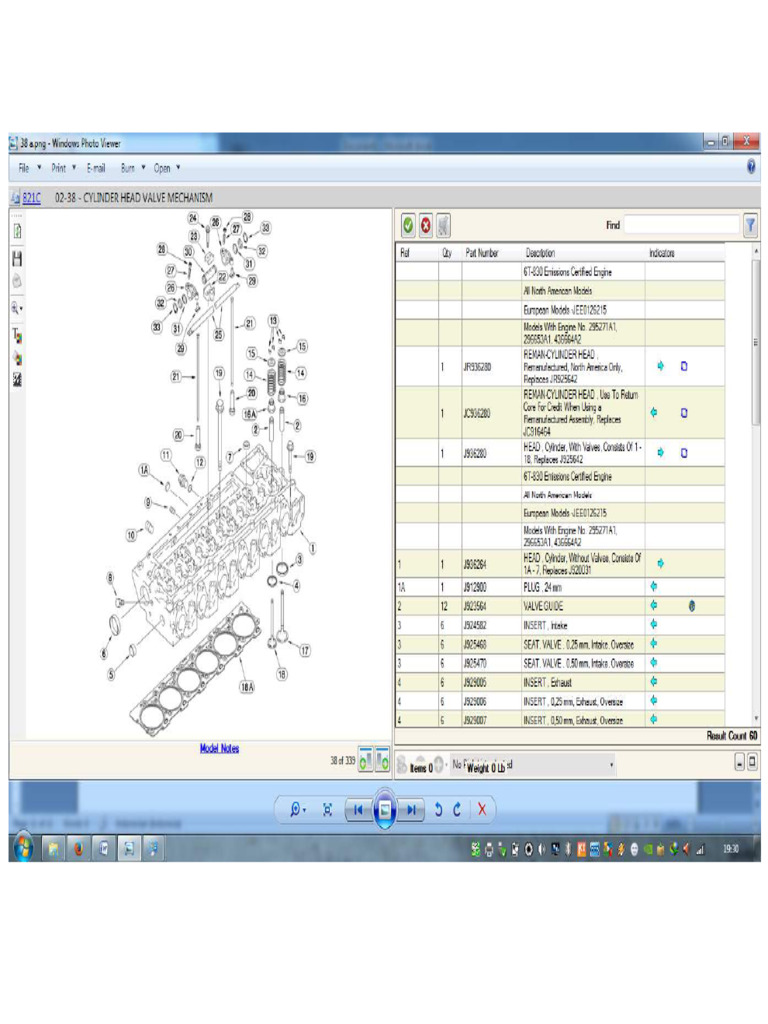Click the blue arrow indicator for J936280 row
The image size is (768, 1024).
click(x=660, y=453)
